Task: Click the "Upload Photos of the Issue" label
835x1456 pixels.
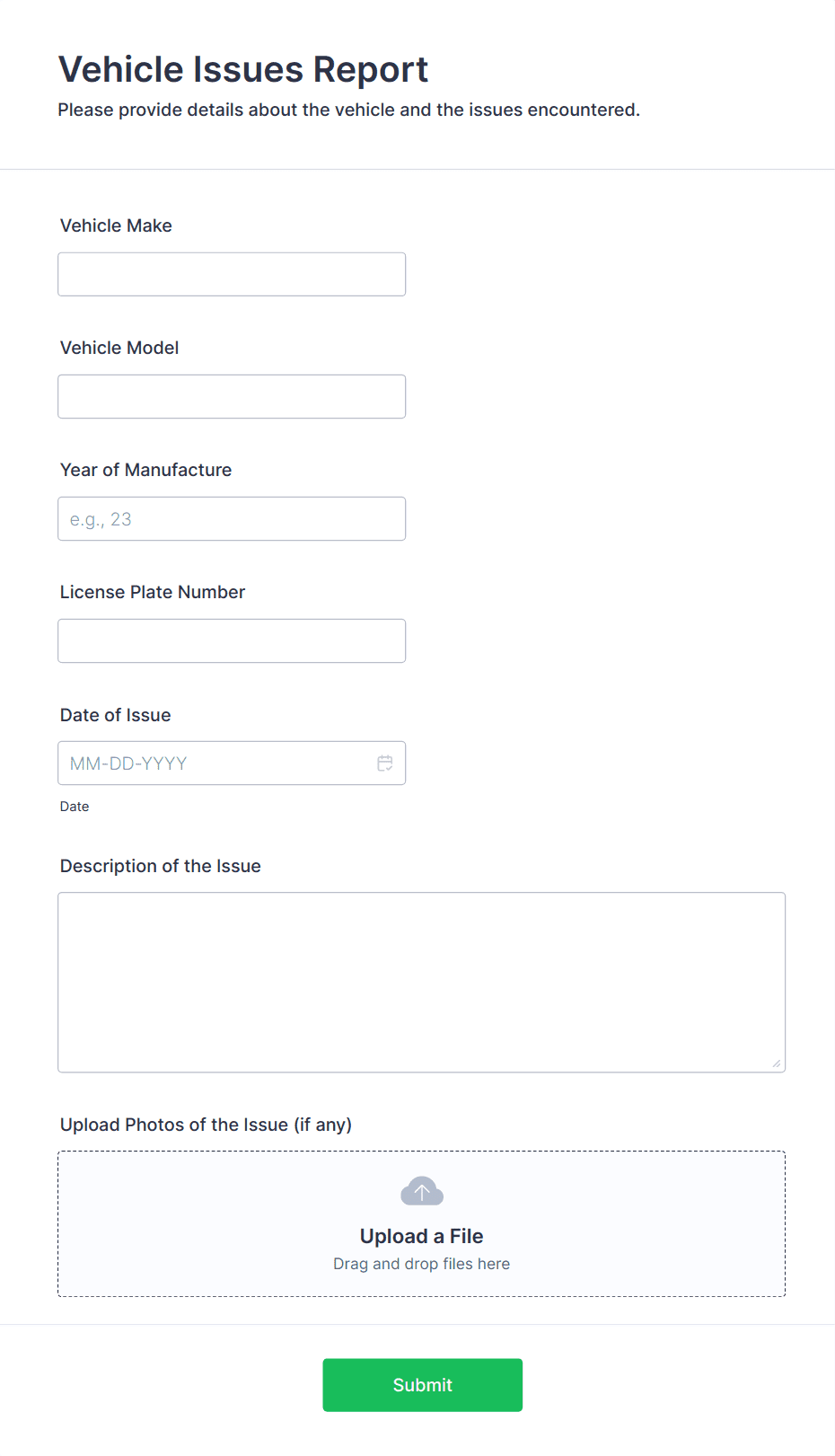Action: [206, 1125]
